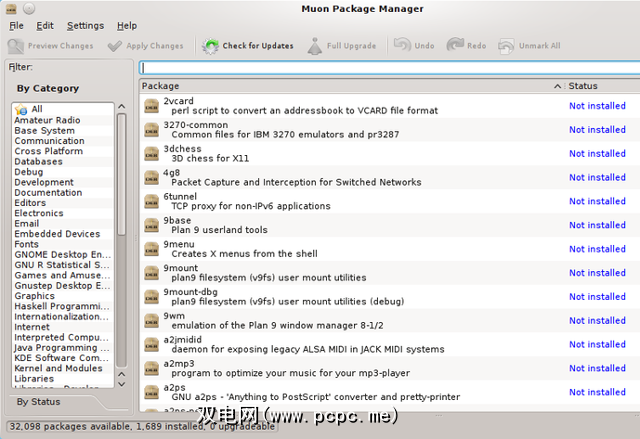Select the By Category filter tab
The height and width of the screenshot is (439, 640).
point(48,88)
